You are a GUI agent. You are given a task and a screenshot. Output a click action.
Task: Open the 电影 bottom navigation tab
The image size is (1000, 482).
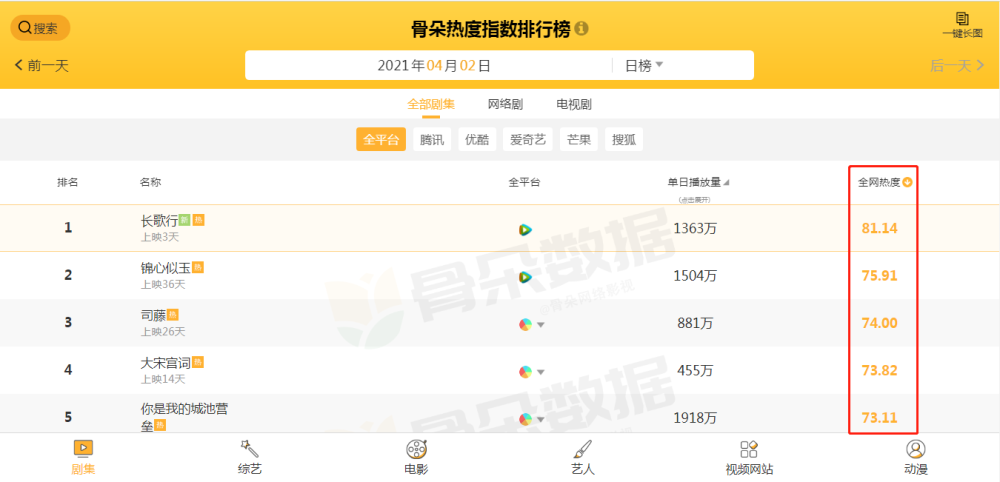pos(416,458)
